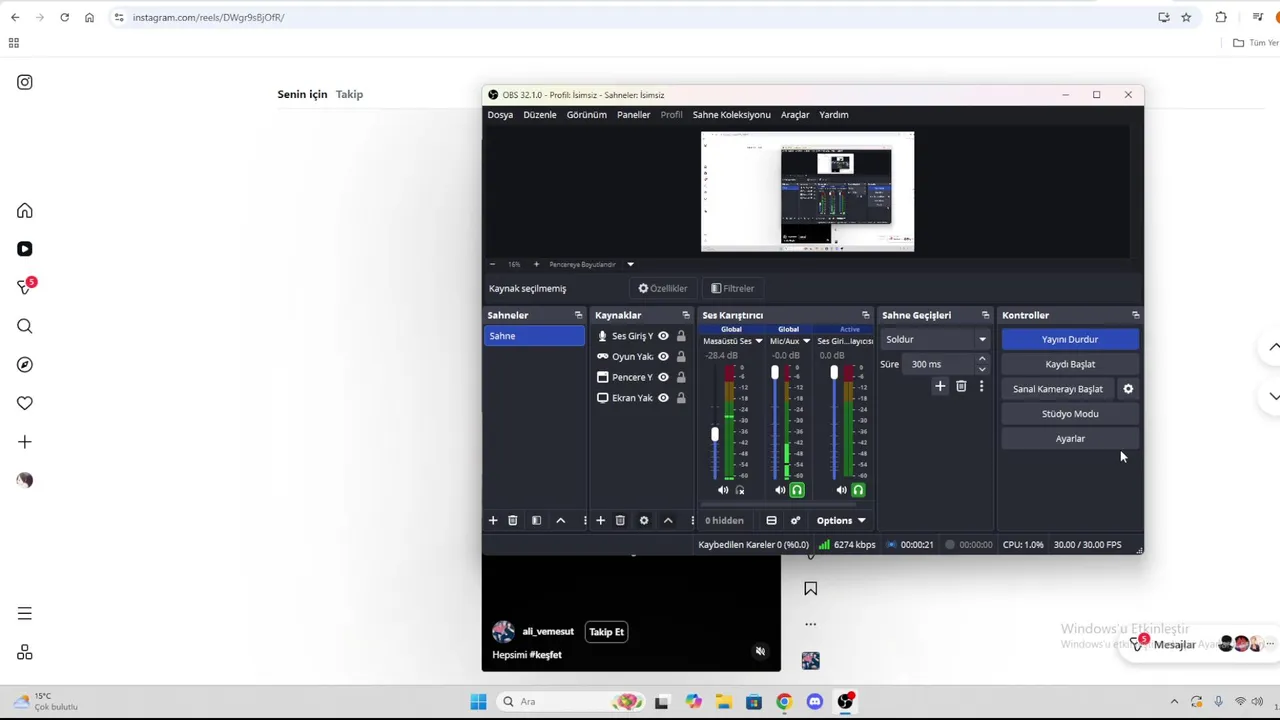Delete selected scene with trash icon in Sahneler

(x=513, y=520)
